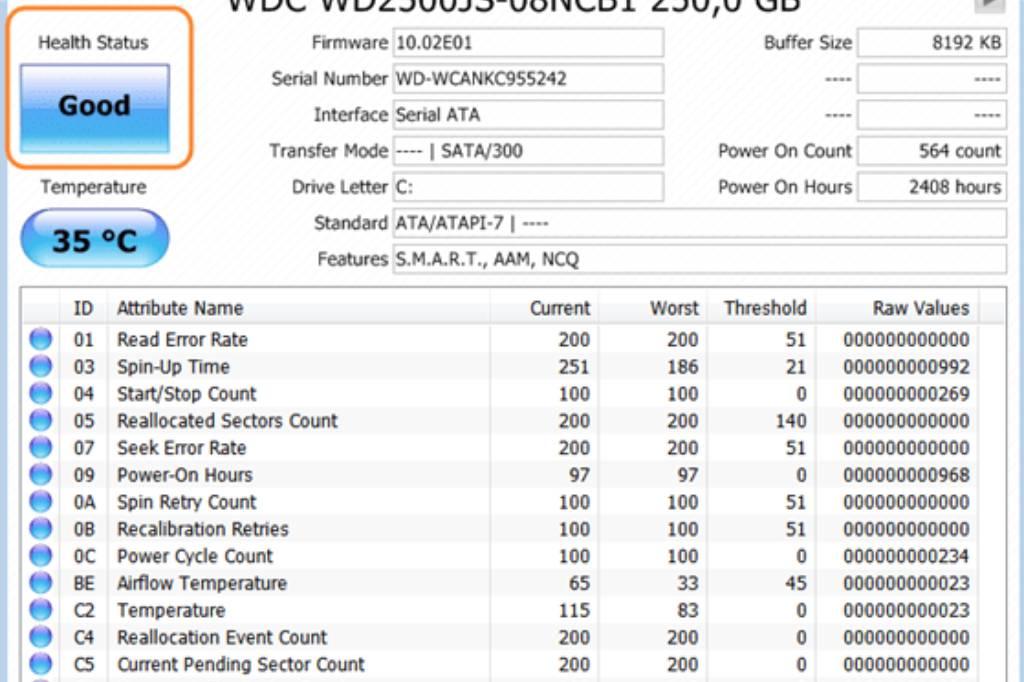The height and width of the screenshot is (682, 1024).
Task: Click the Seek Error Rate status orb
Action: tap(41, 448)
